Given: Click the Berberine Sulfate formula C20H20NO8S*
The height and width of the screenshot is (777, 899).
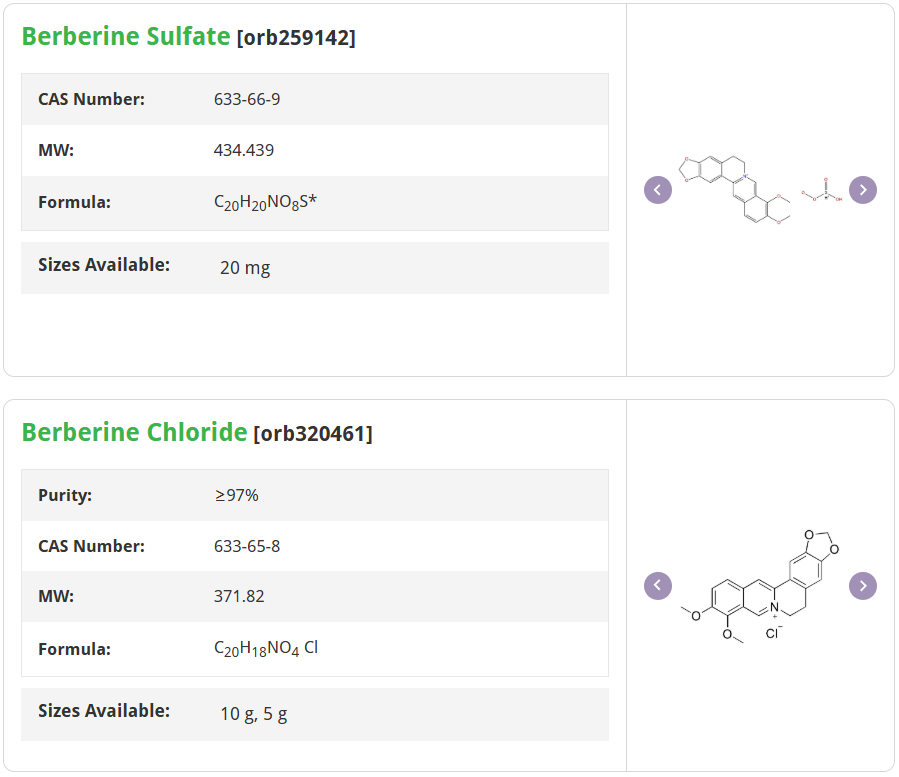Looking at the screenshot, I should (265, 202).
